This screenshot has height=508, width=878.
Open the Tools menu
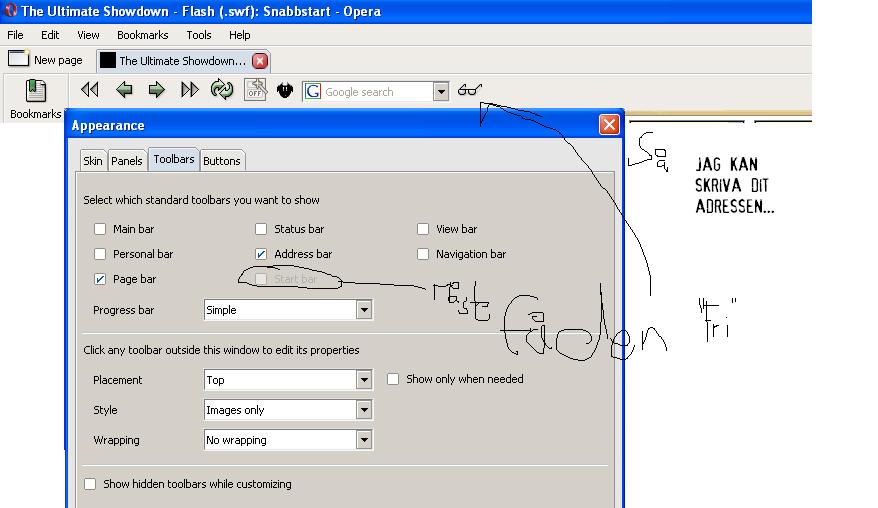click(x=199, y=35)
